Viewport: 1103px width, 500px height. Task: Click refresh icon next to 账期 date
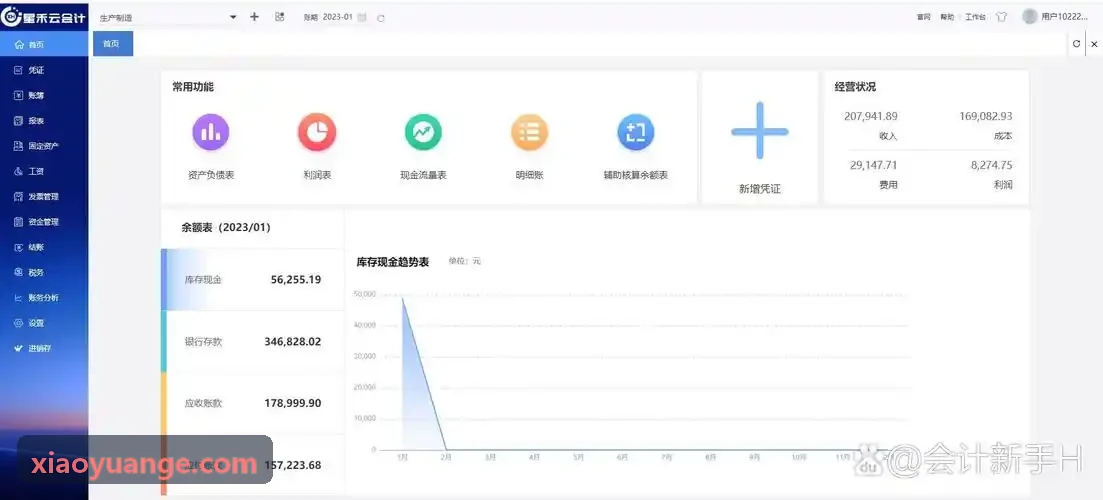pos(381,18)
